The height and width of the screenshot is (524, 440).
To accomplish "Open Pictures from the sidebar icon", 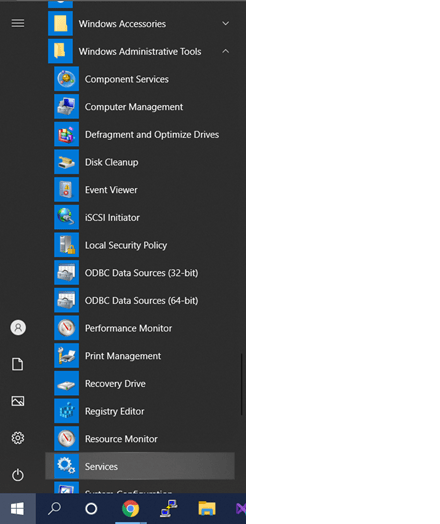I will tap(18, 401).
